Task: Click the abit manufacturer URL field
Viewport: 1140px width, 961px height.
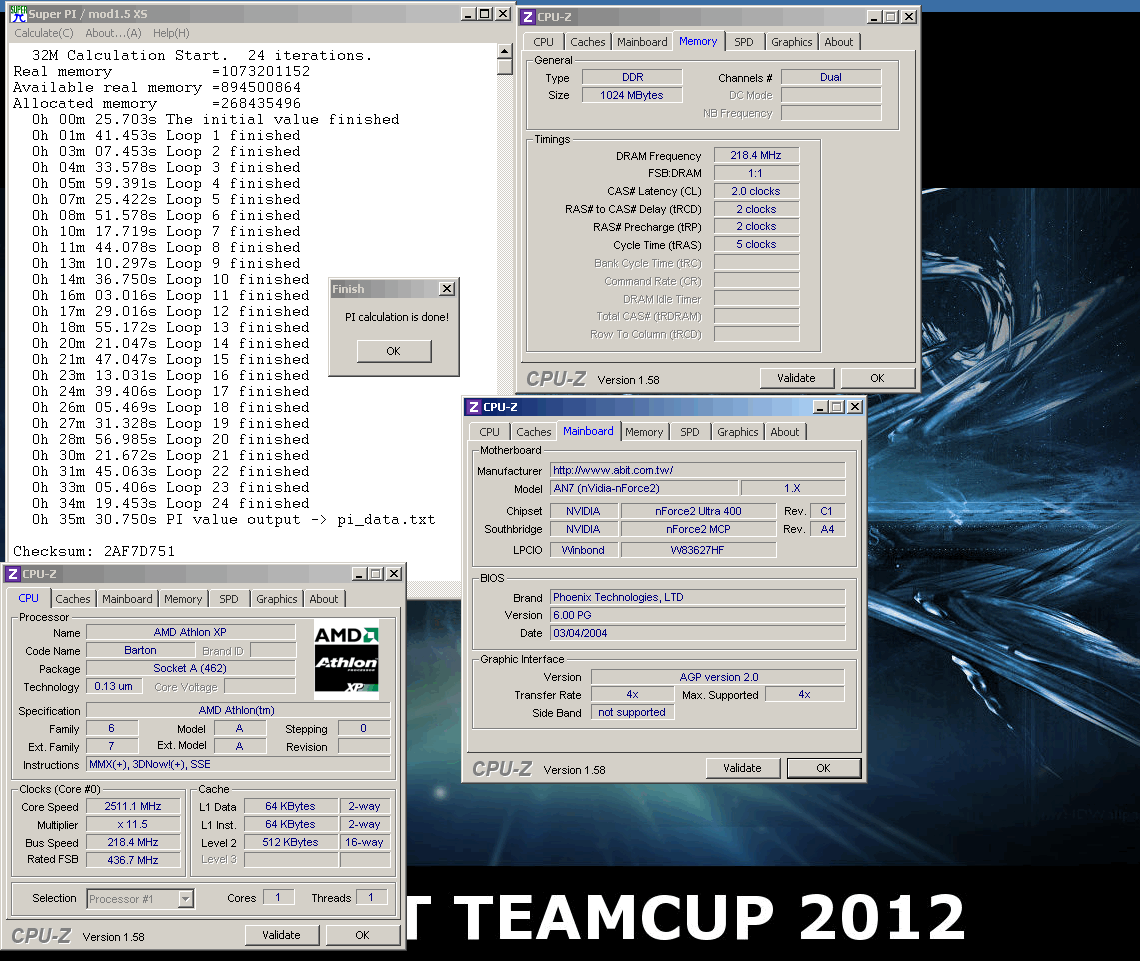Action: (x=698, y=470)
